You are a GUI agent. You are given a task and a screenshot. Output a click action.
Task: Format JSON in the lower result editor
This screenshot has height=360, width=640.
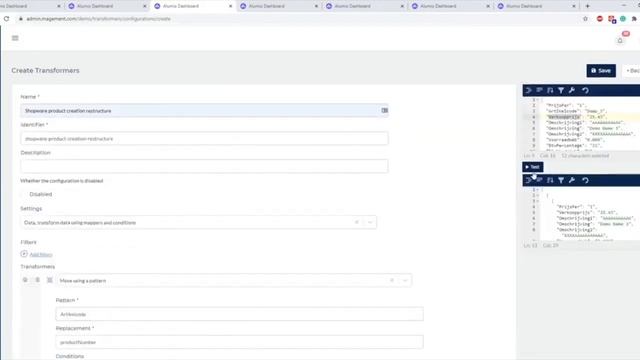529,180
